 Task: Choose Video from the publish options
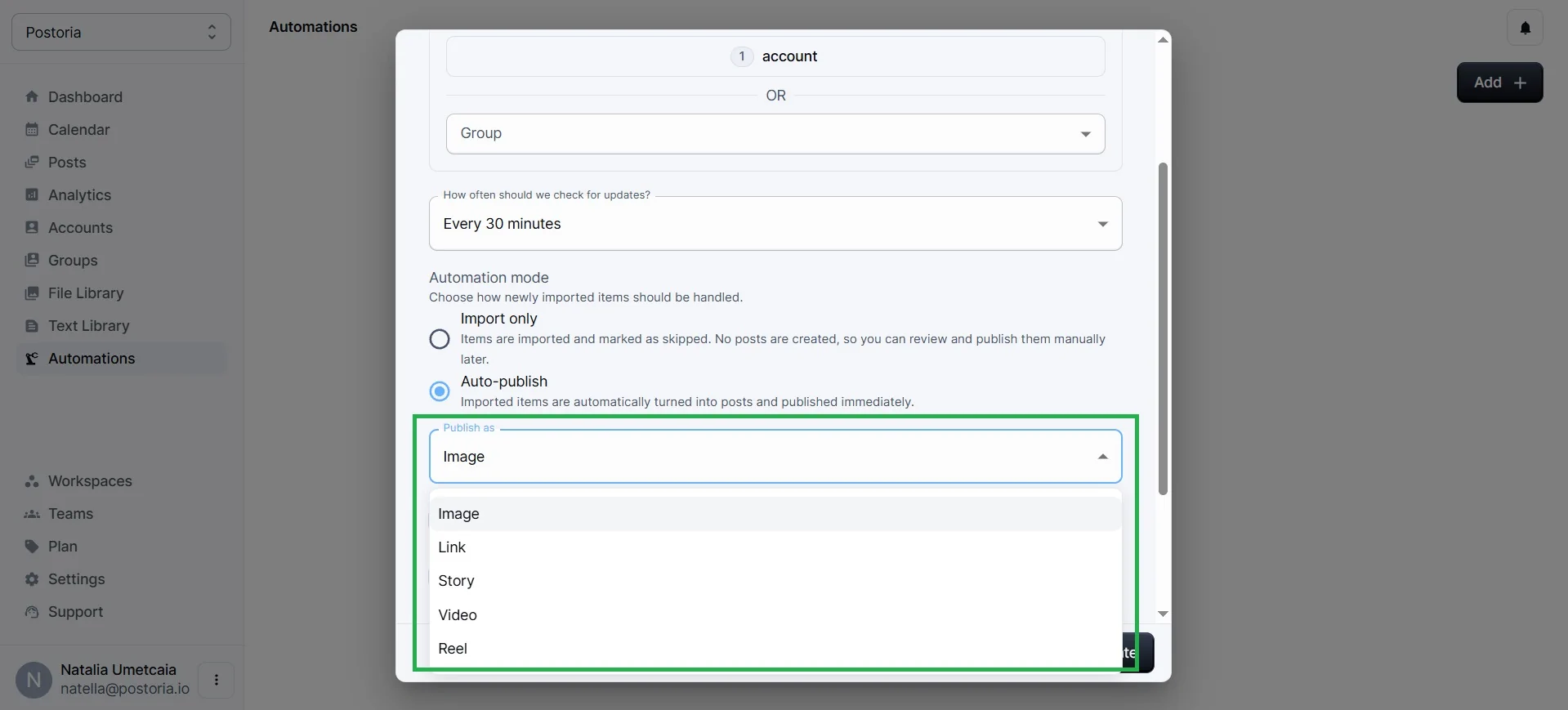click(458, 615)
